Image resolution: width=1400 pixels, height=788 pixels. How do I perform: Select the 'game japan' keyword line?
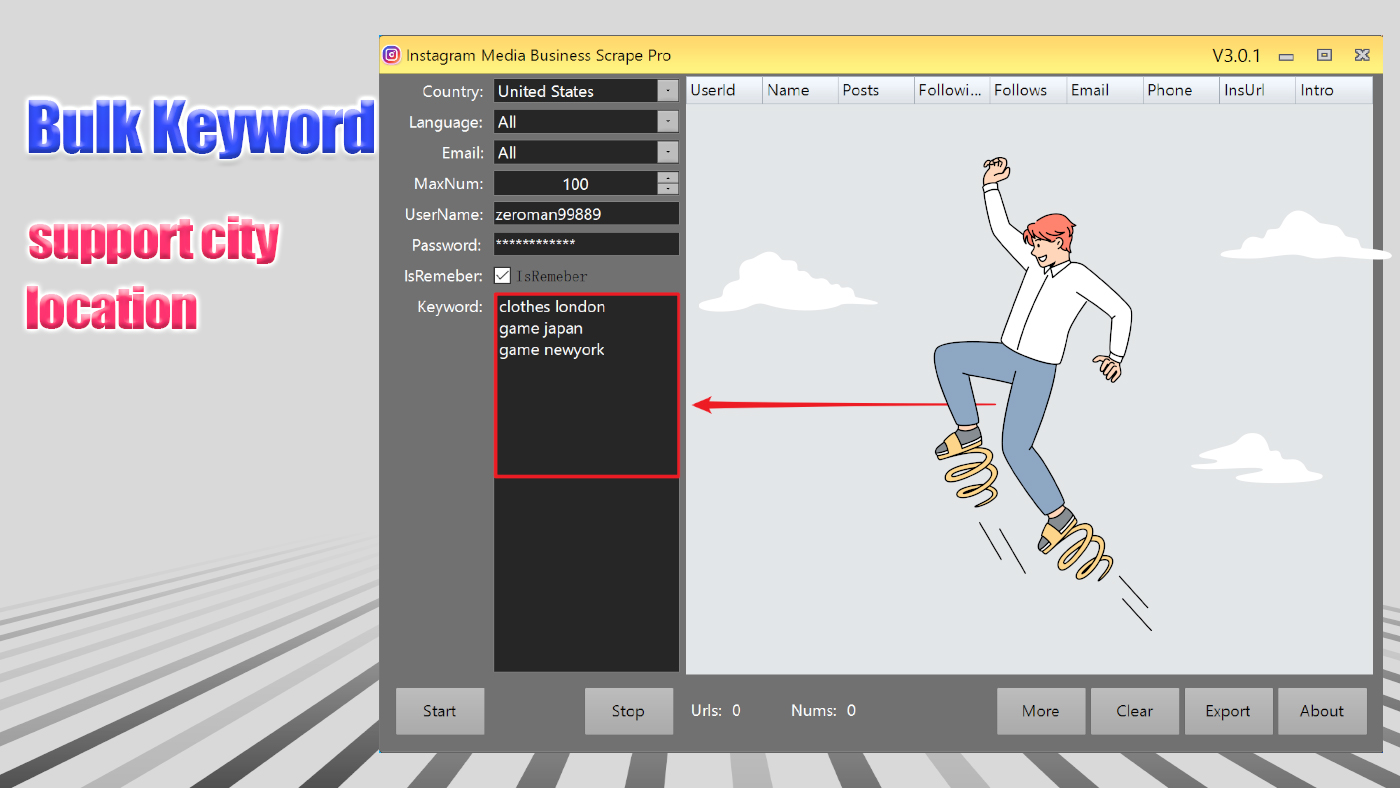(x=541, y=329)
